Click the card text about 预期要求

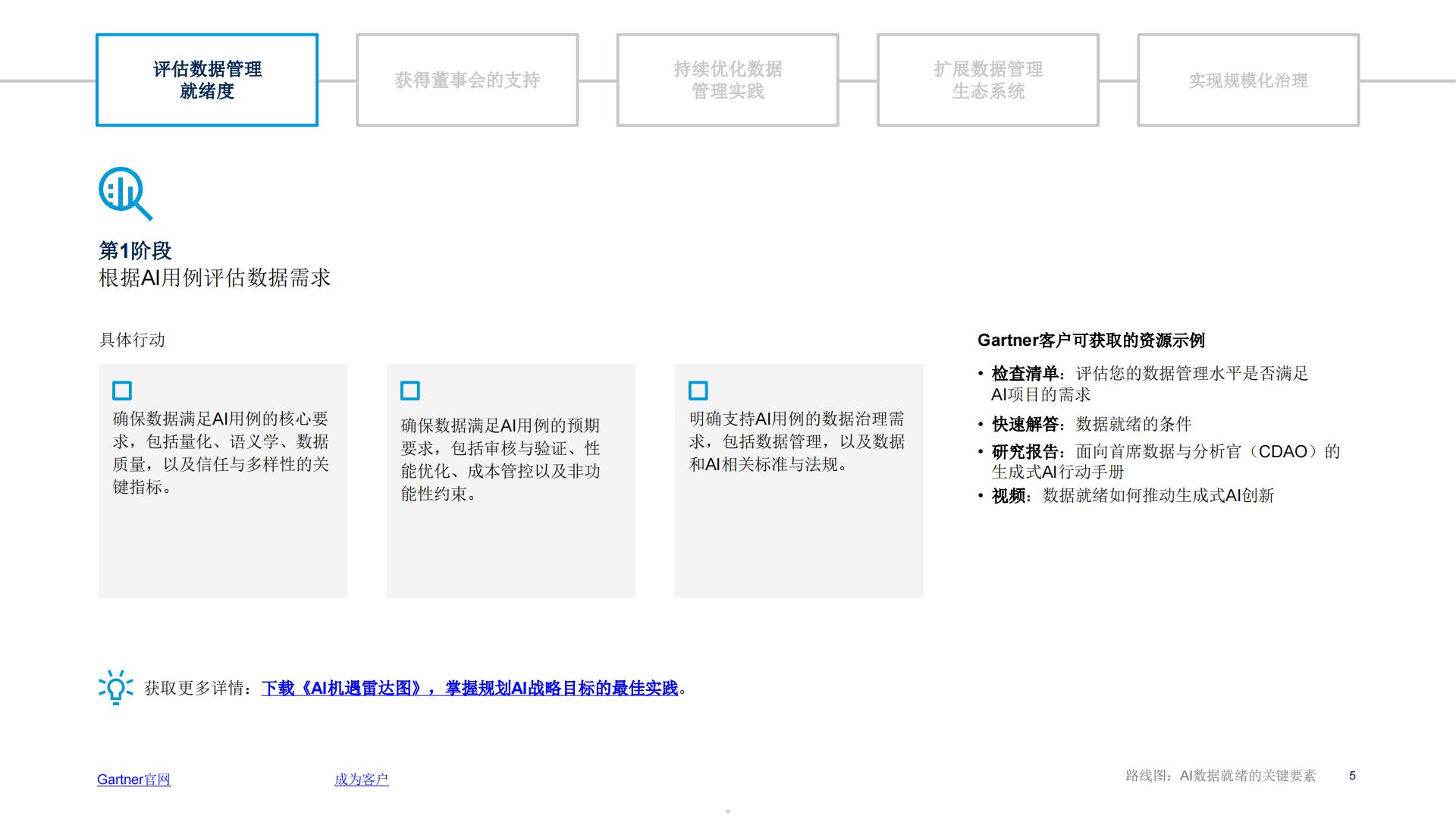point(500,460)
